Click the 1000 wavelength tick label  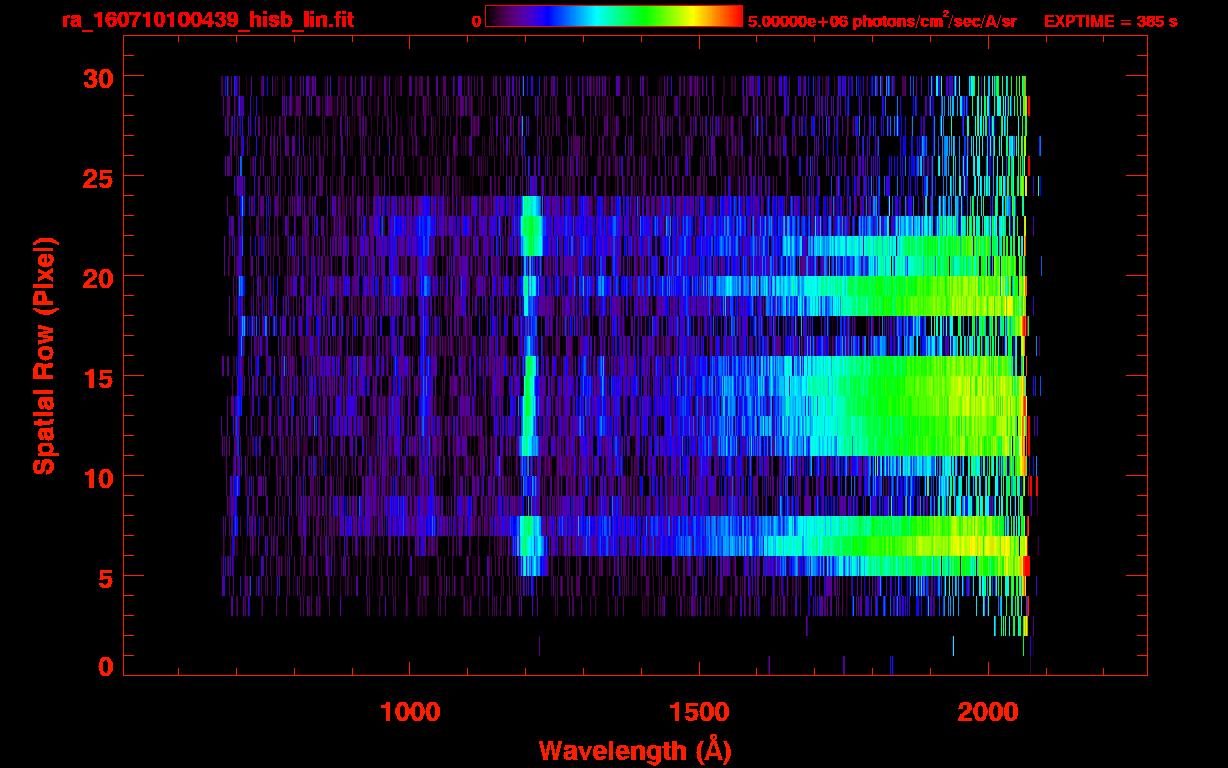click(410, 712)
